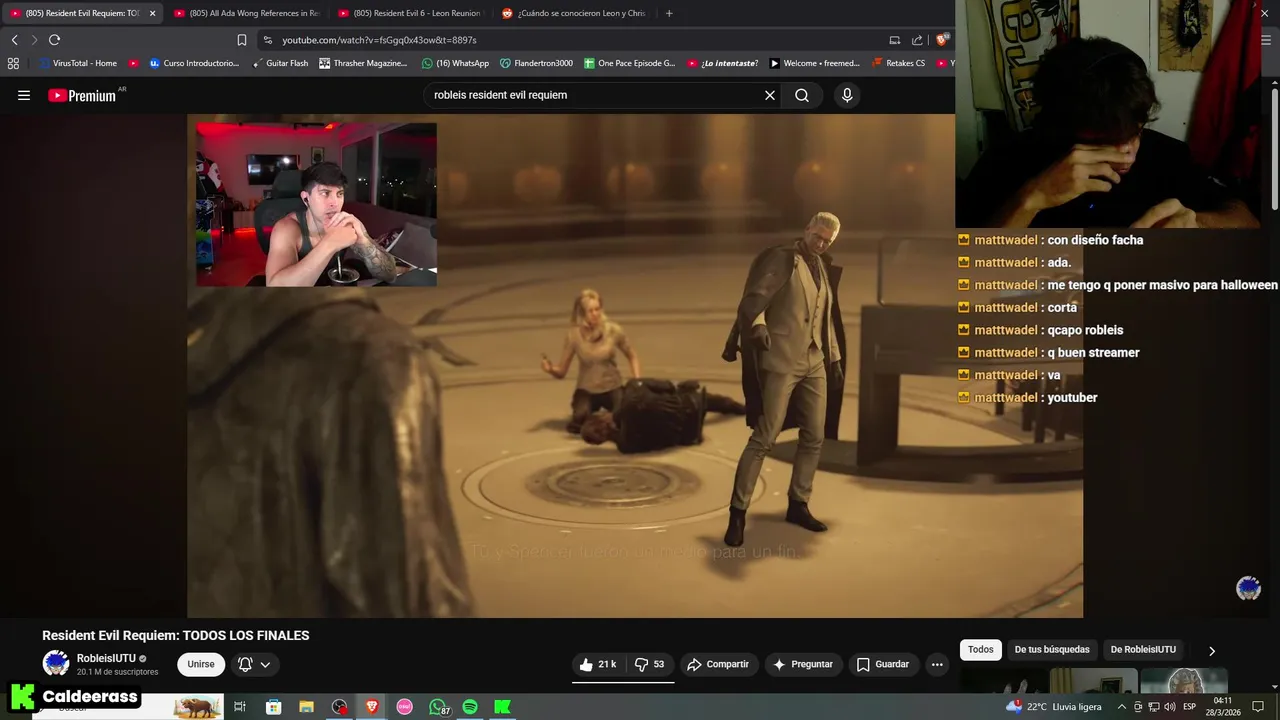
Task: Open (16) WhatsApp bookmark
Action: [455, 63]
